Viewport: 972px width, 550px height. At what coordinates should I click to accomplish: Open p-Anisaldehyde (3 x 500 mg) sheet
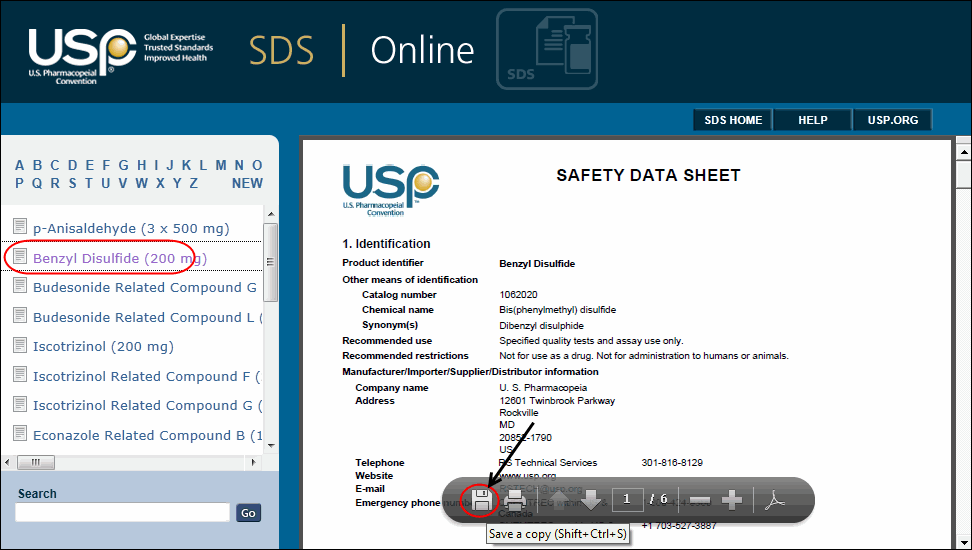pyautogui.click(x=131, y=228)
